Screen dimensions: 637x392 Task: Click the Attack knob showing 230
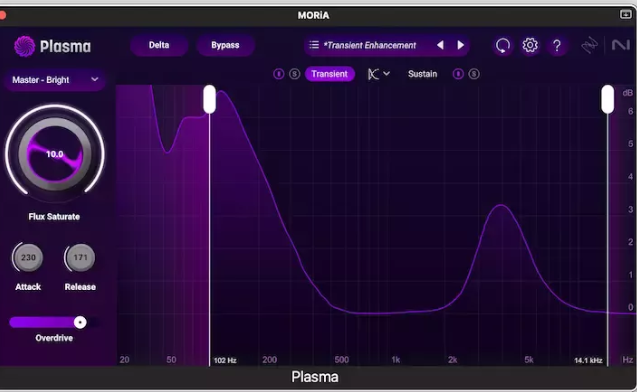[28, 257]
